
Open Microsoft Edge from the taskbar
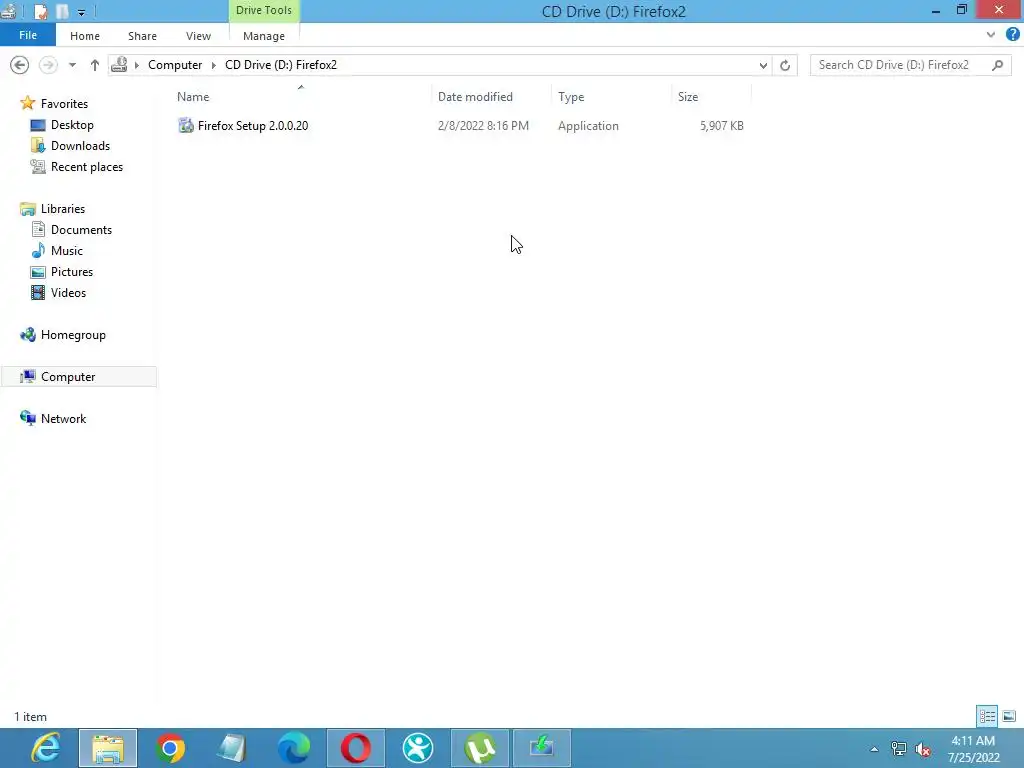pyautogui.click(x=294, y=748)
